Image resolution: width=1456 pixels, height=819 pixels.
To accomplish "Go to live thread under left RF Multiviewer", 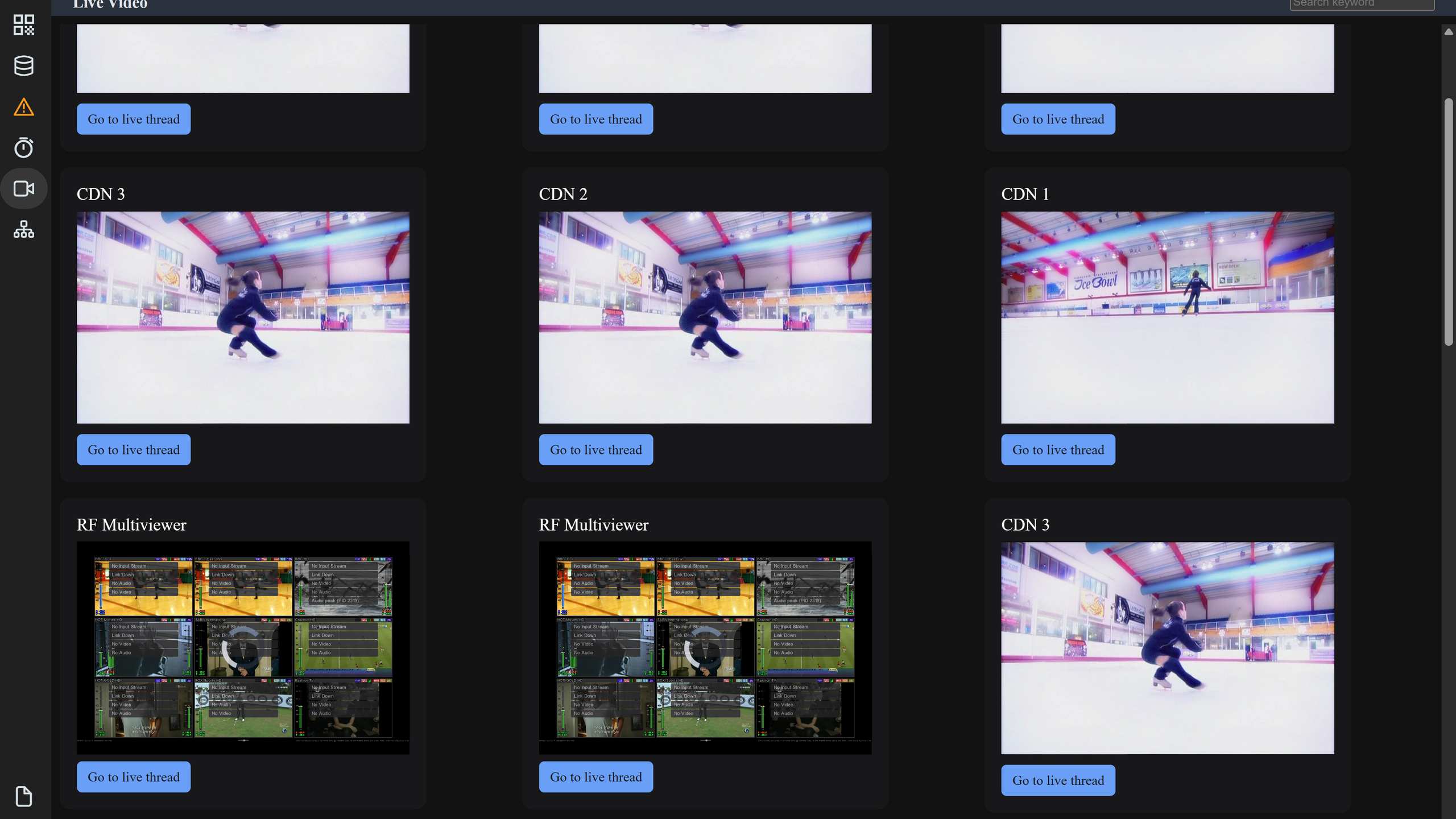I will (x=134, y=776).
